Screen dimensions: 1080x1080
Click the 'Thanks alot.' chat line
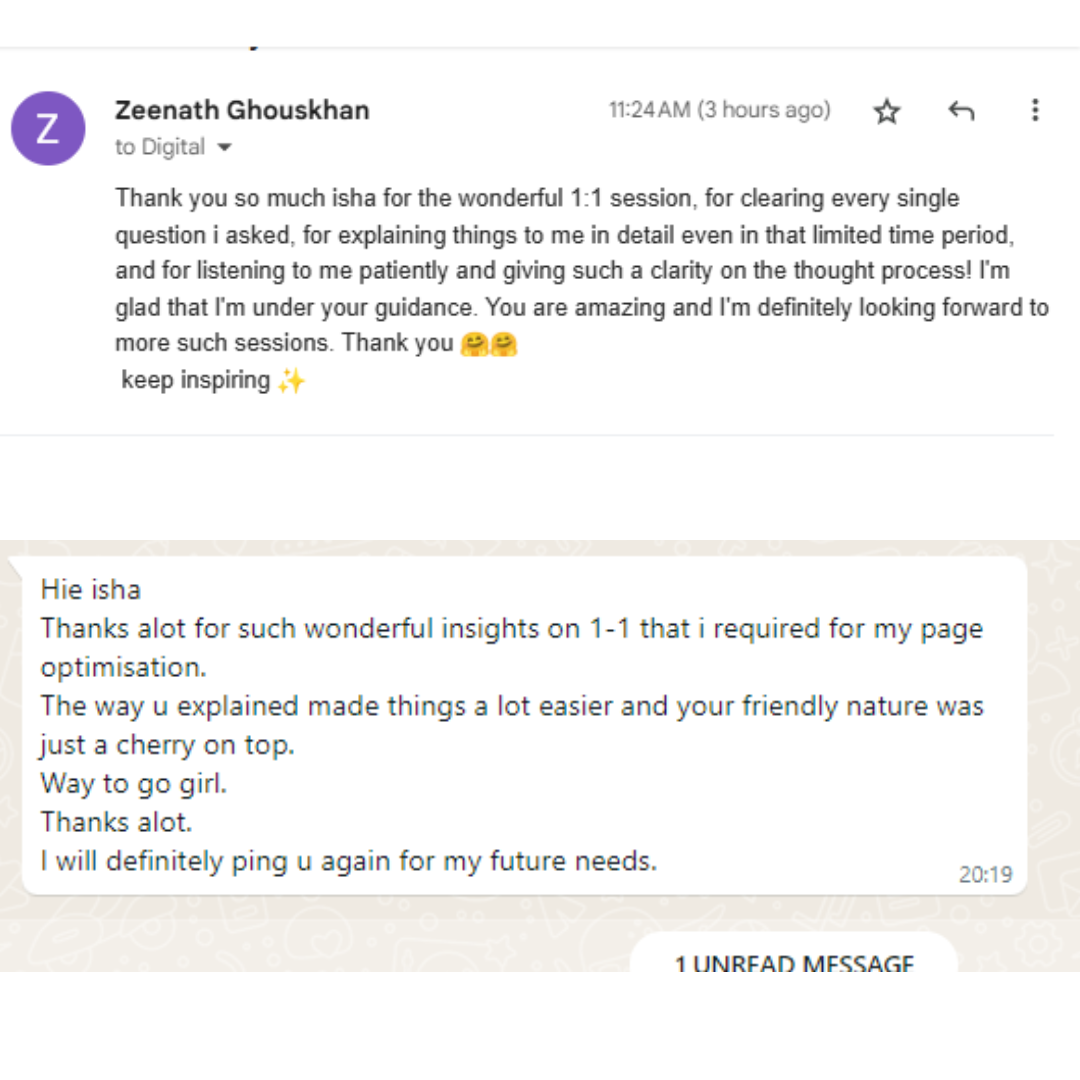pyautogui.click(x=117, y=822)
